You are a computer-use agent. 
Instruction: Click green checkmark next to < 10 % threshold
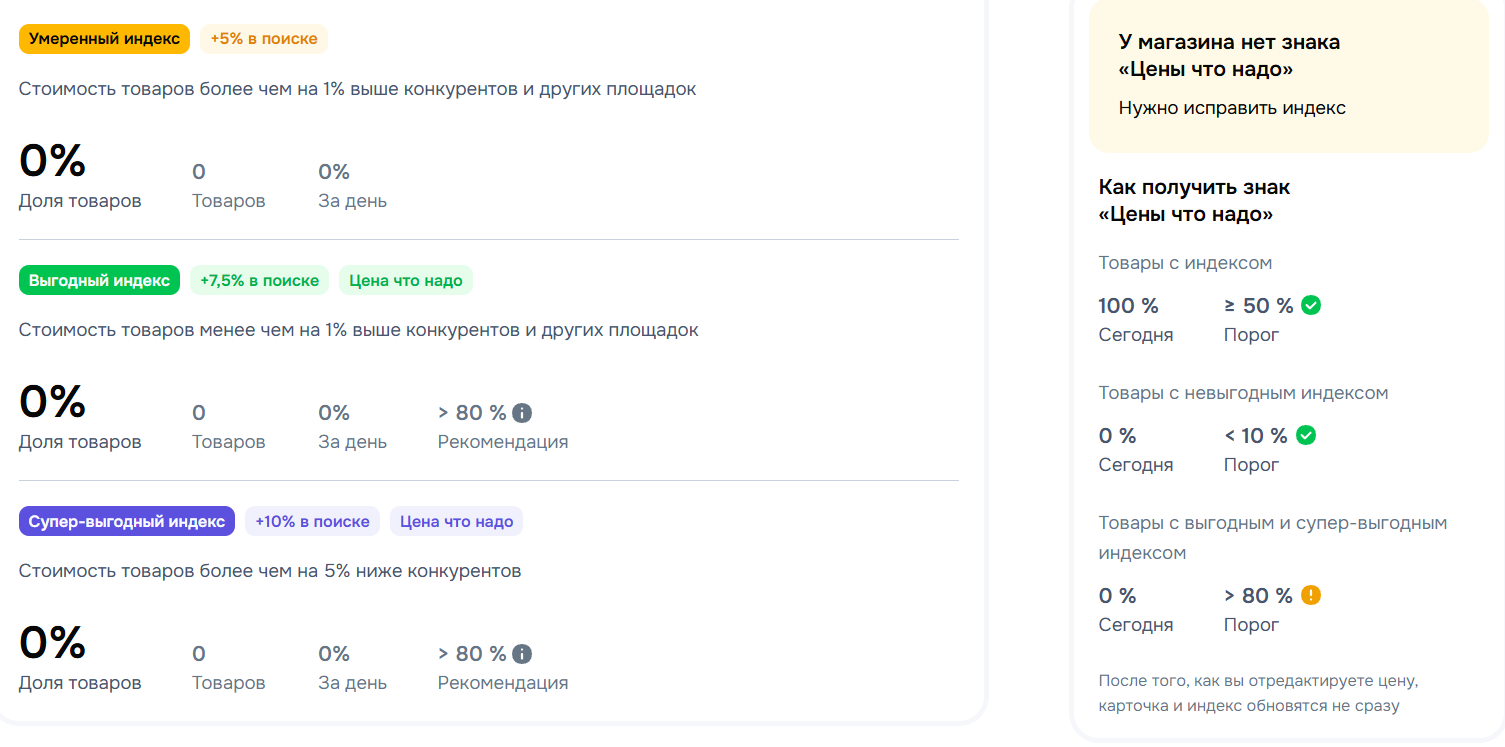click(1306, 435)
